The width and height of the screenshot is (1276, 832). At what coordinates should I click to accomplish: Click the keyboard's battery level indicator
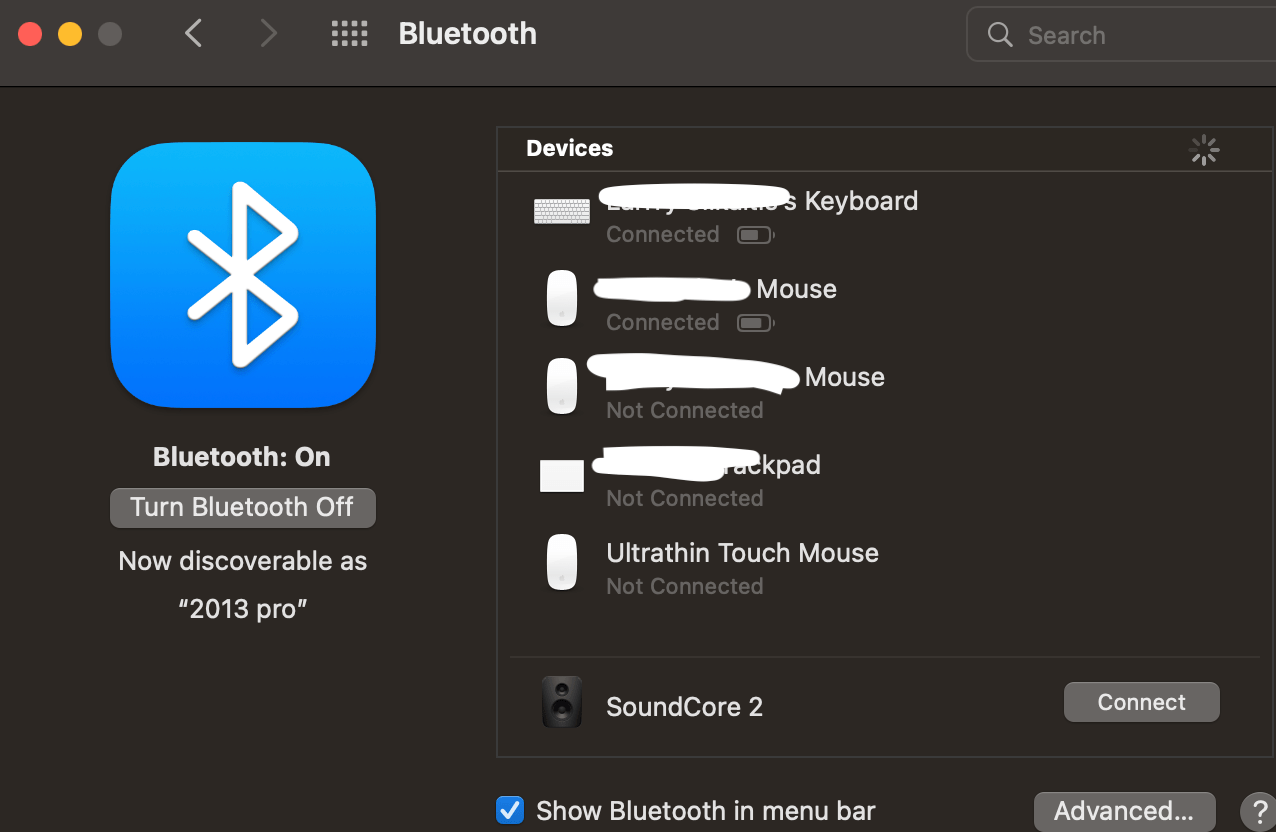tap(755, 234)
